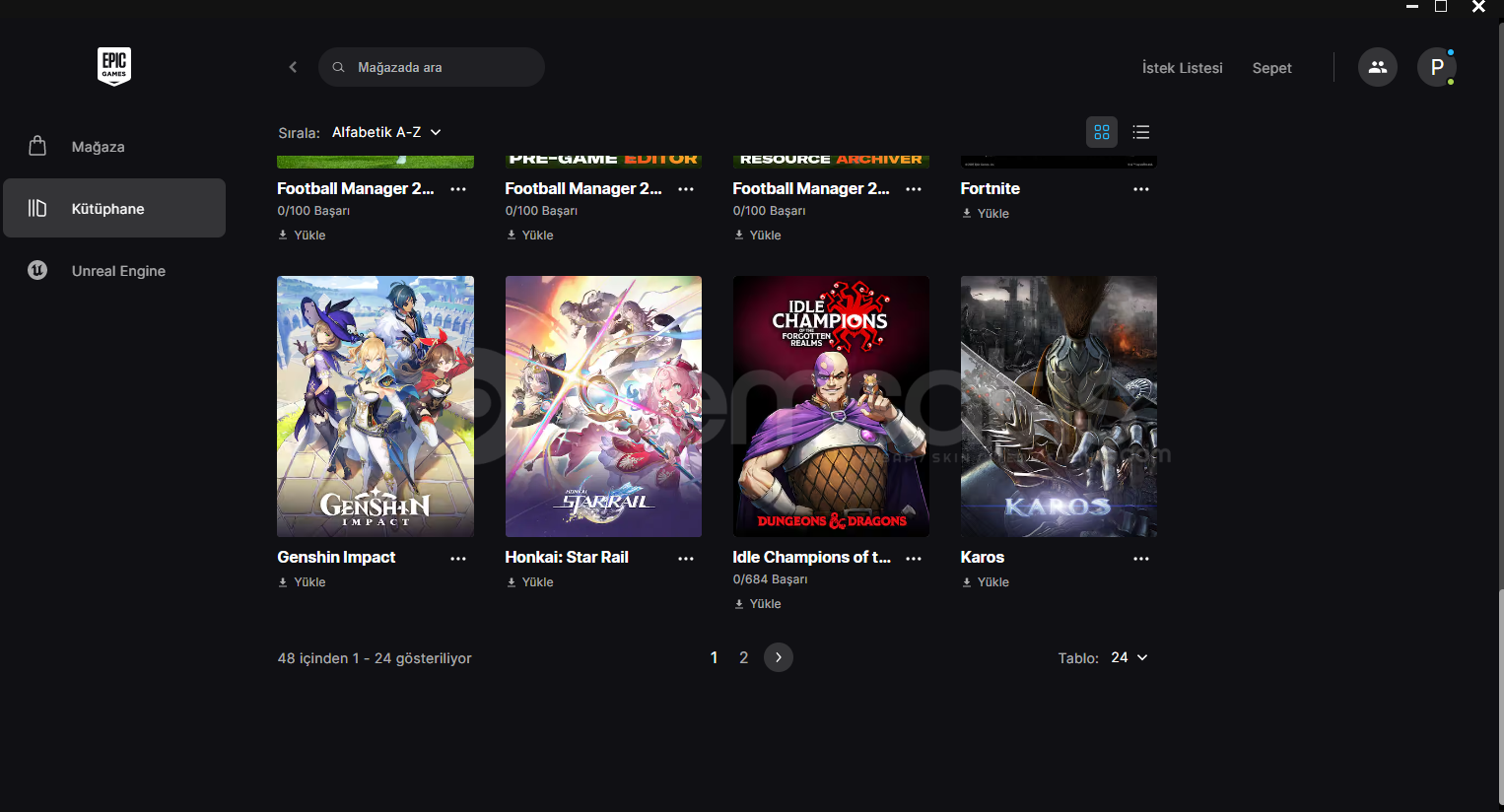
Task: Click the Unreal Engine logo icon
Action: pos(37,270)
